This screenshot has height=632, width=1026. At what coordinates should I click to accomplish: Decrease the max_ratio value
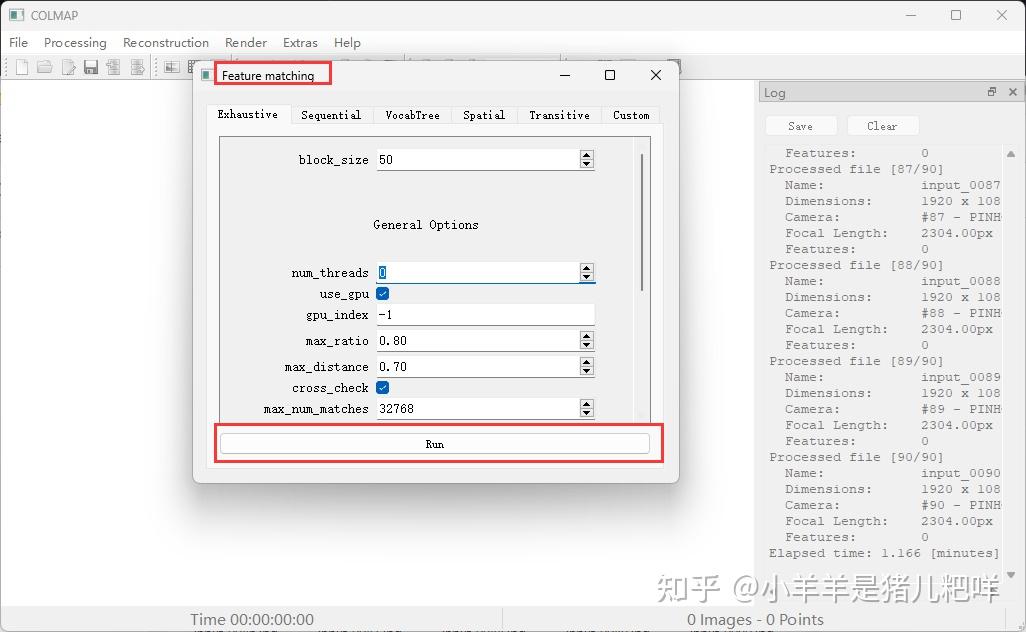click(x=587, y=345)
